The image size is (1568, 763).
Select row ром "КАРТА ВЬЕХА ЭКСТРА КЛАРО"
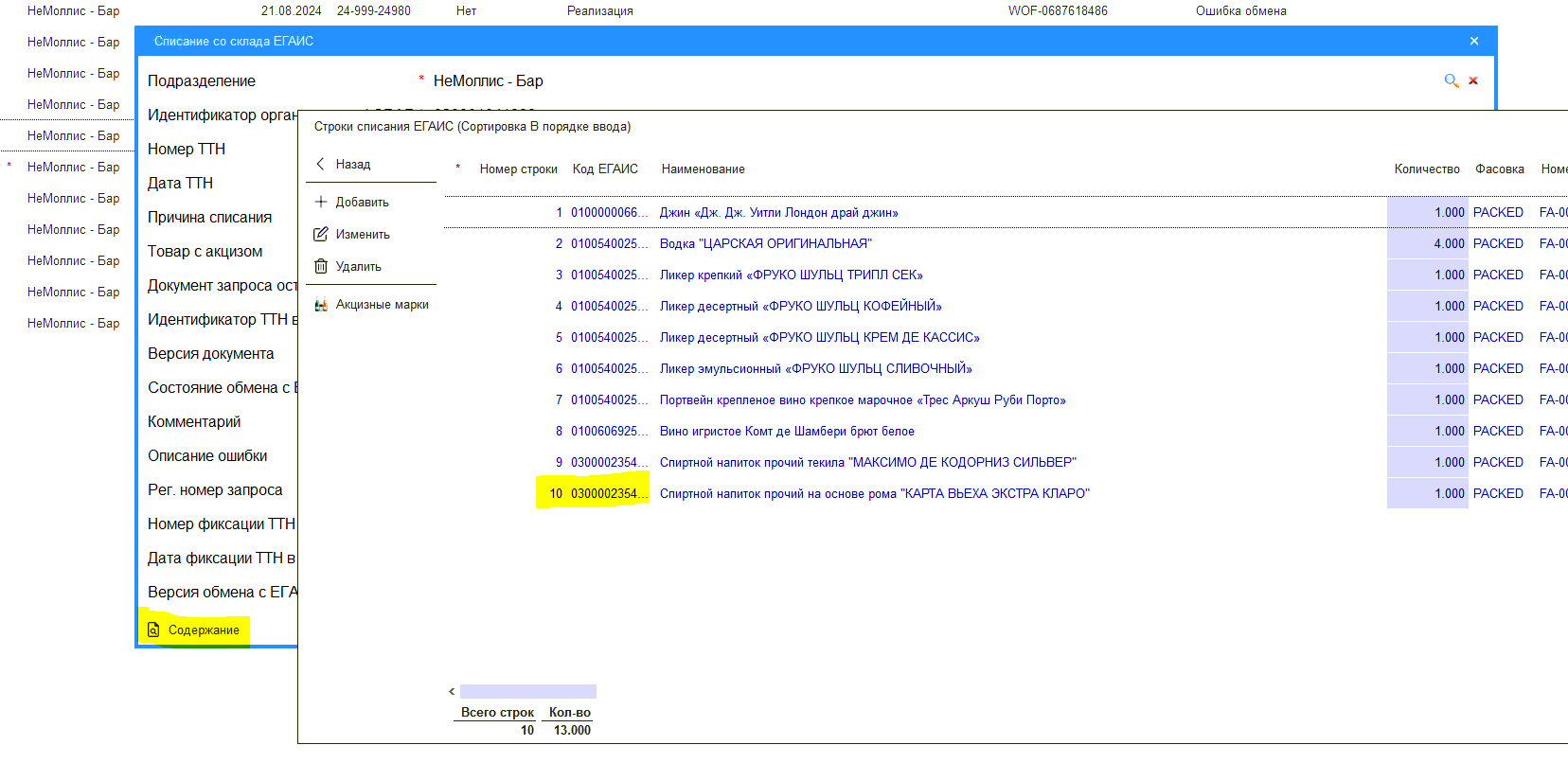click(1006, 494)
